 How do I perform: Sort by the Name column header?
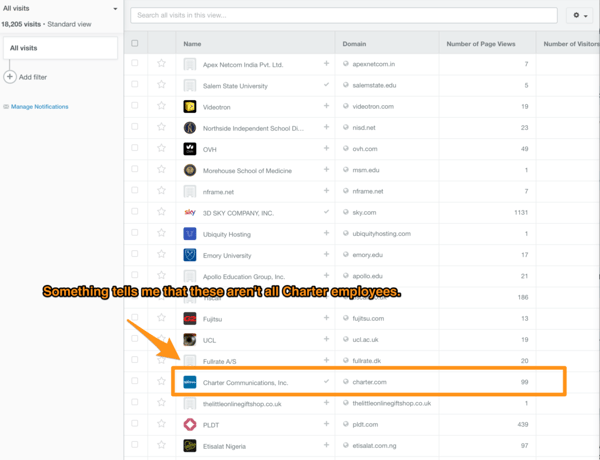[x=192, y=44]
